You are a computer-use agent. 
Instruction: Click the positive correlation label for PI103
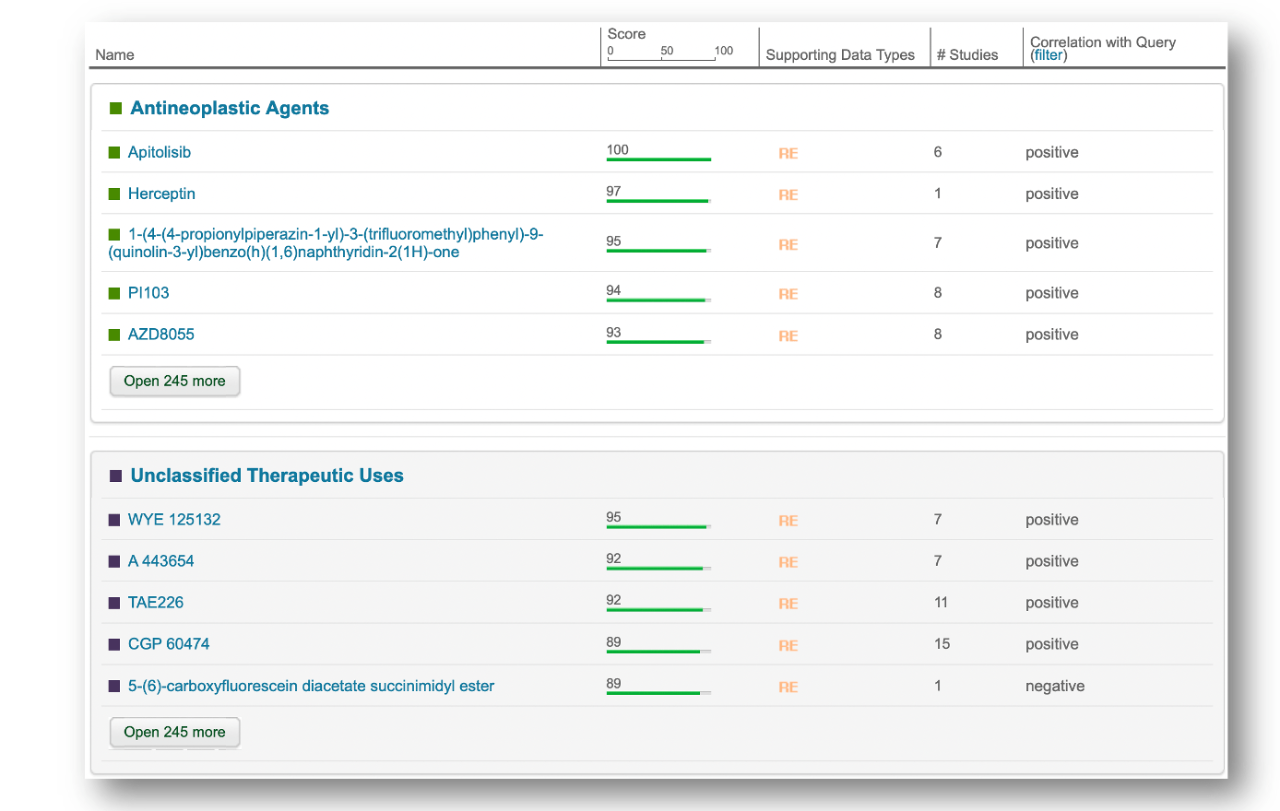click(1051, 294)
